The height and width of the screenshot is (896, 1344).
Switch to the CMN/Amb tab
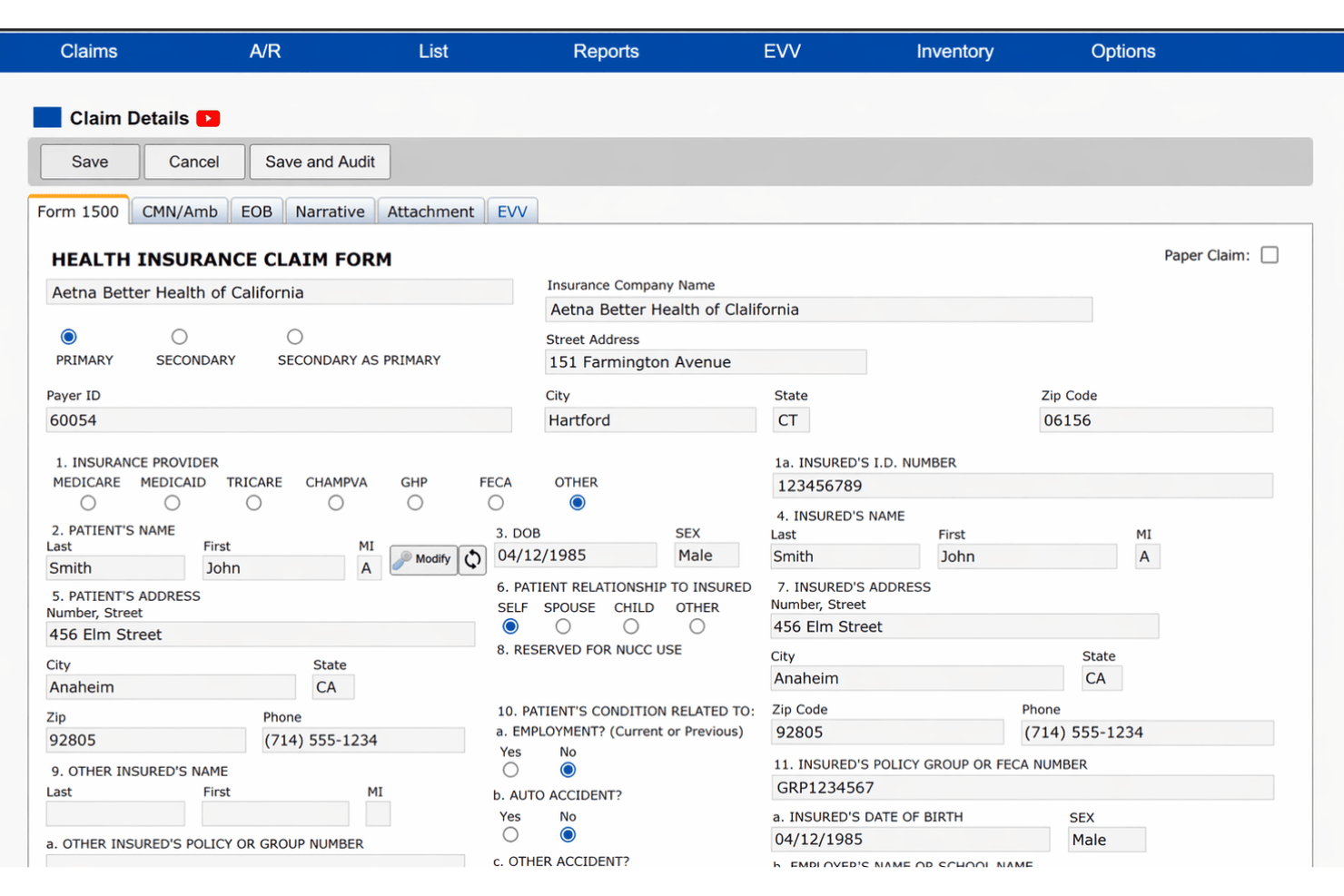(x=180, y=212)
